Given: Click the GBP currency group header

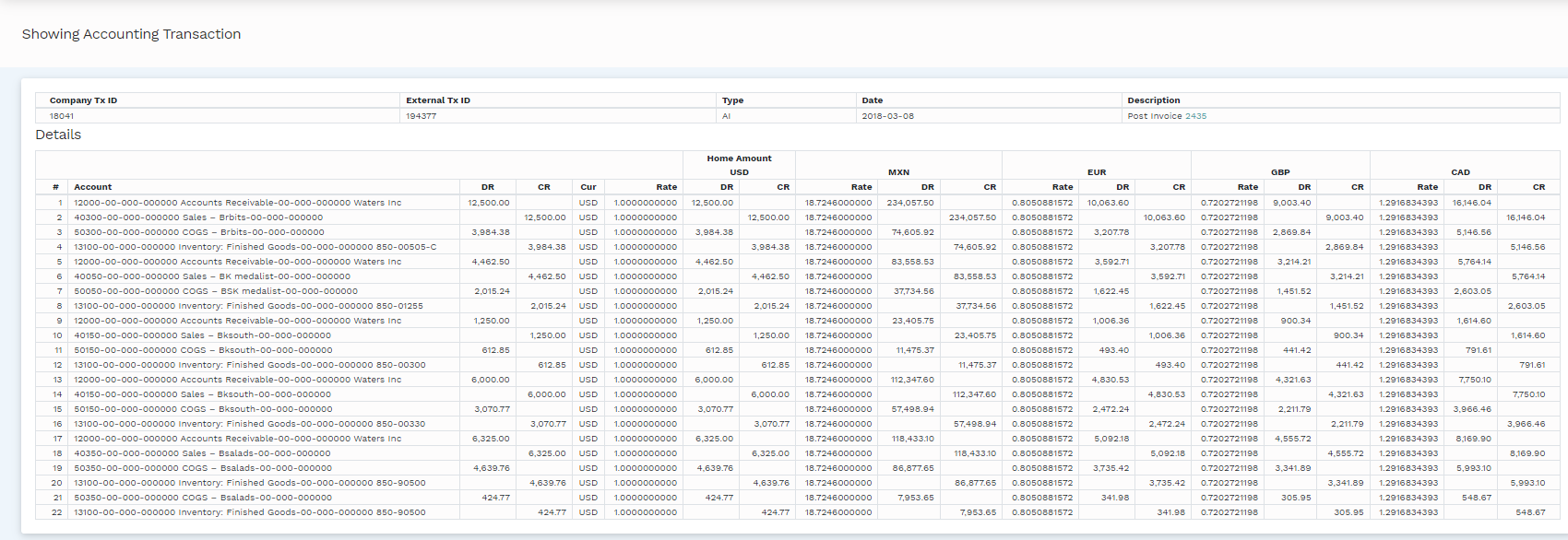Looking at the screenshot, I should tap(1280, 172).
